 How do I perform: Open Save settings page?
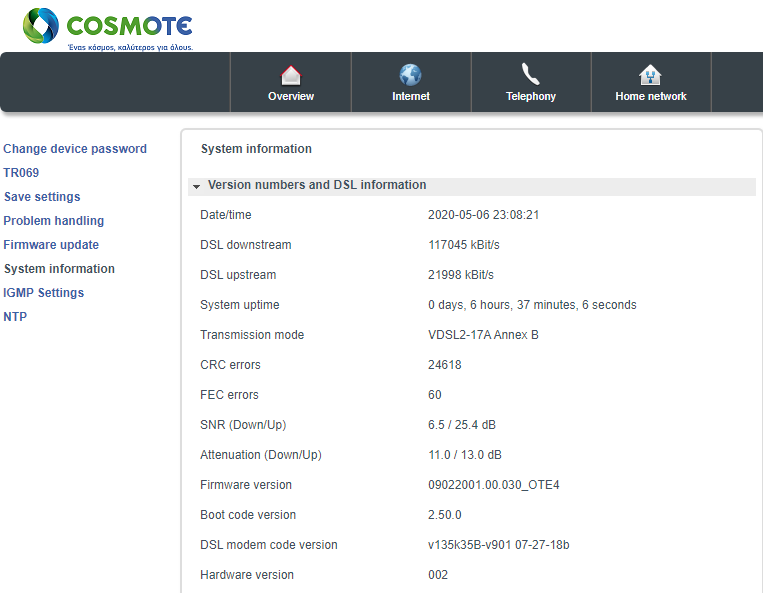point(42,197)
